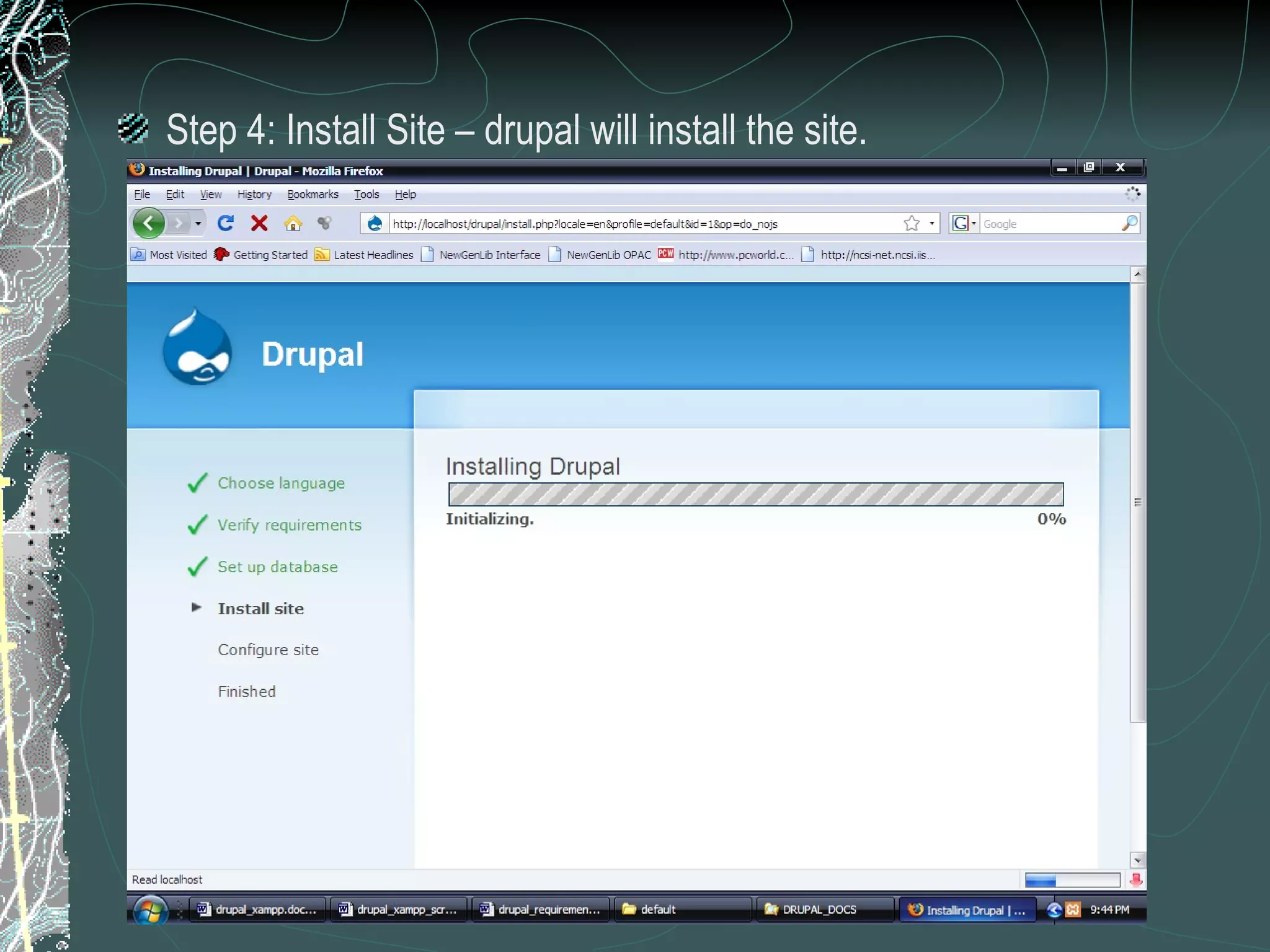The image size is (1270, 952).
Task: Open the Google search engine selector dropdown
Action: (964, 223)
